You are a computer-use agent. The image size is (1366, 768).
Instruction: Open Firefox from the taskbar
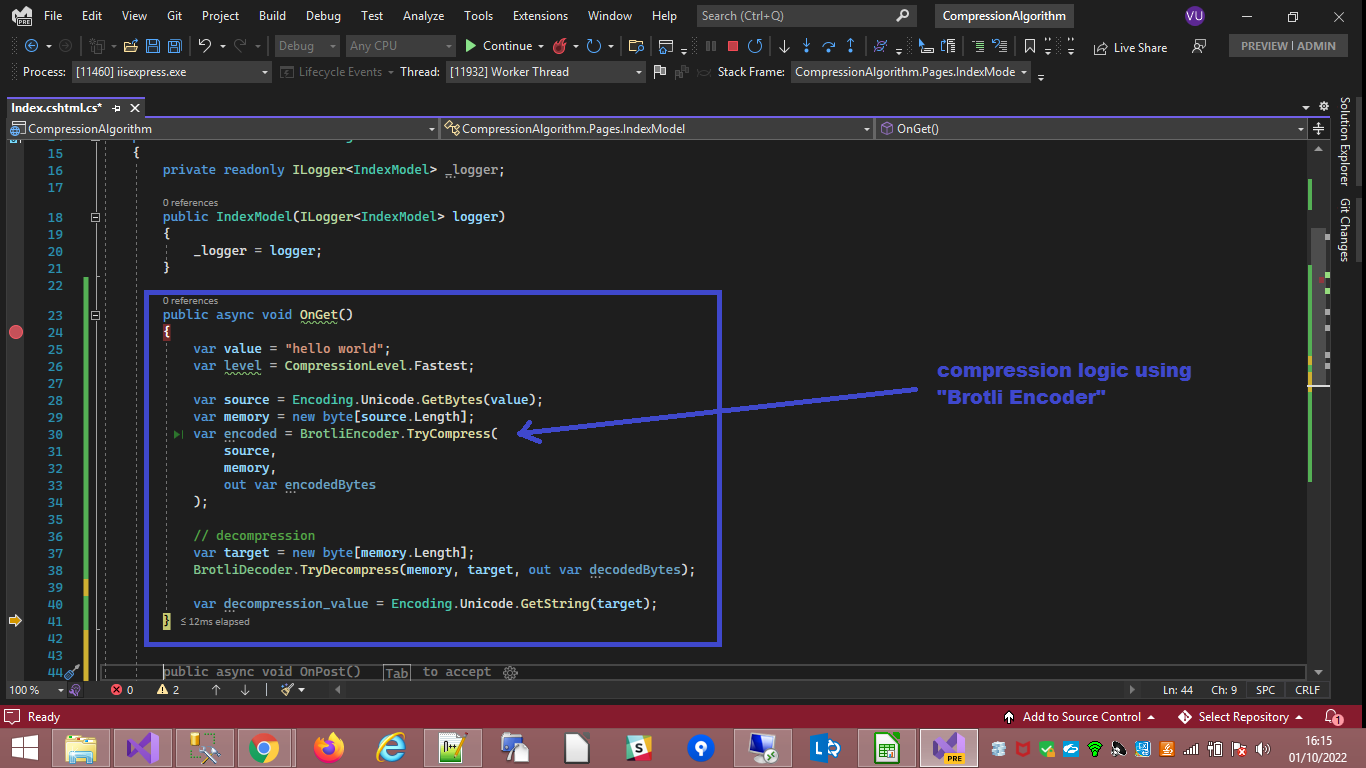(327, 748)
